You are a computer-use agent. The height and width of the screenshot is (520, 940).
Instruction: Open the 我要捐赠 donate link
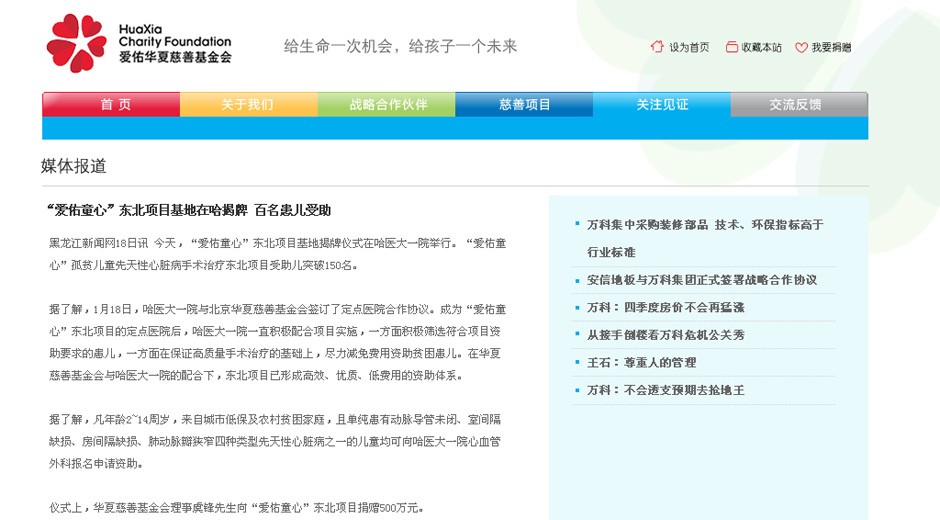(831, 47)
